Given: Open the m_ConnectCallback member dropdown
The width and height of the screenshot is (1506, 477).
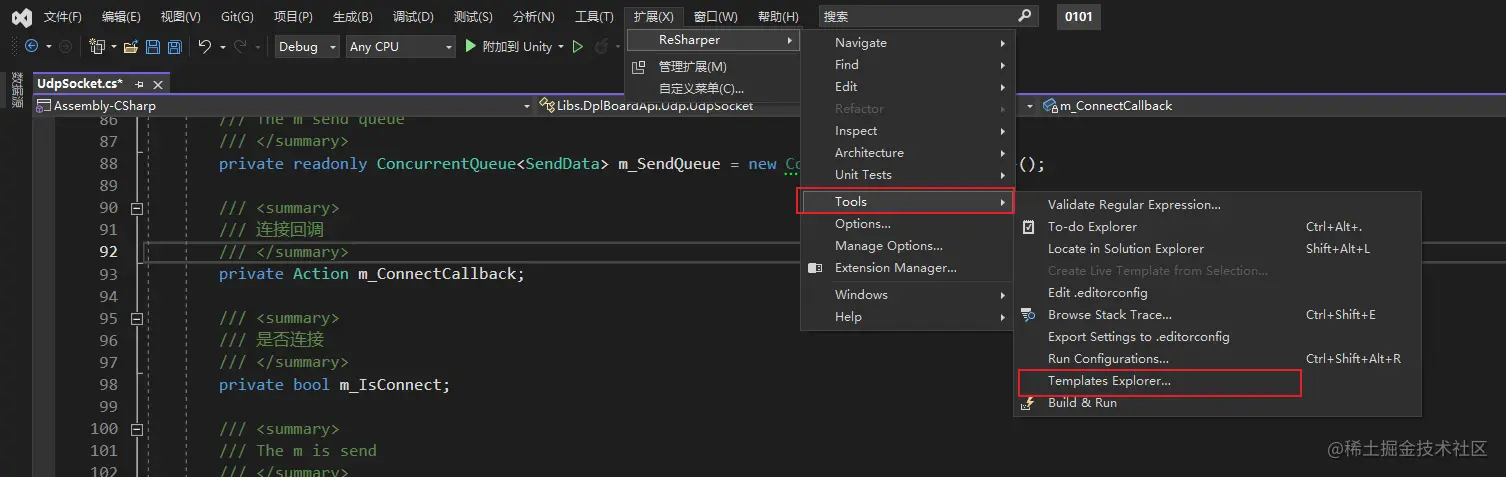Looking at the screenshot, I should click(1270, 105).
